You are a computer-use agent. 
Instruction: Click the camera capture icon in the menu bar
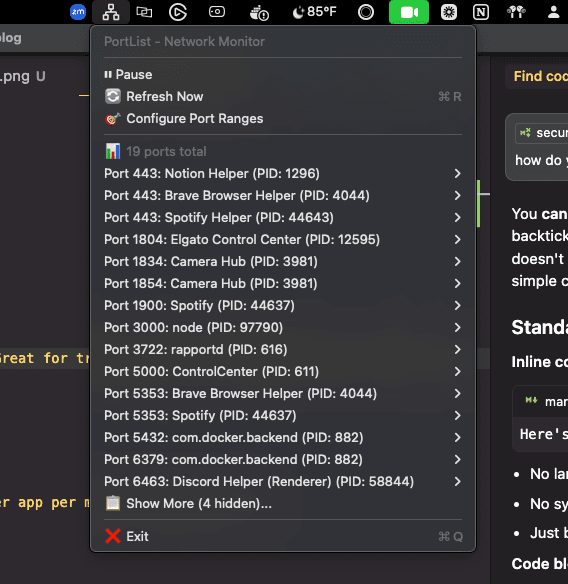coord(217,12)
